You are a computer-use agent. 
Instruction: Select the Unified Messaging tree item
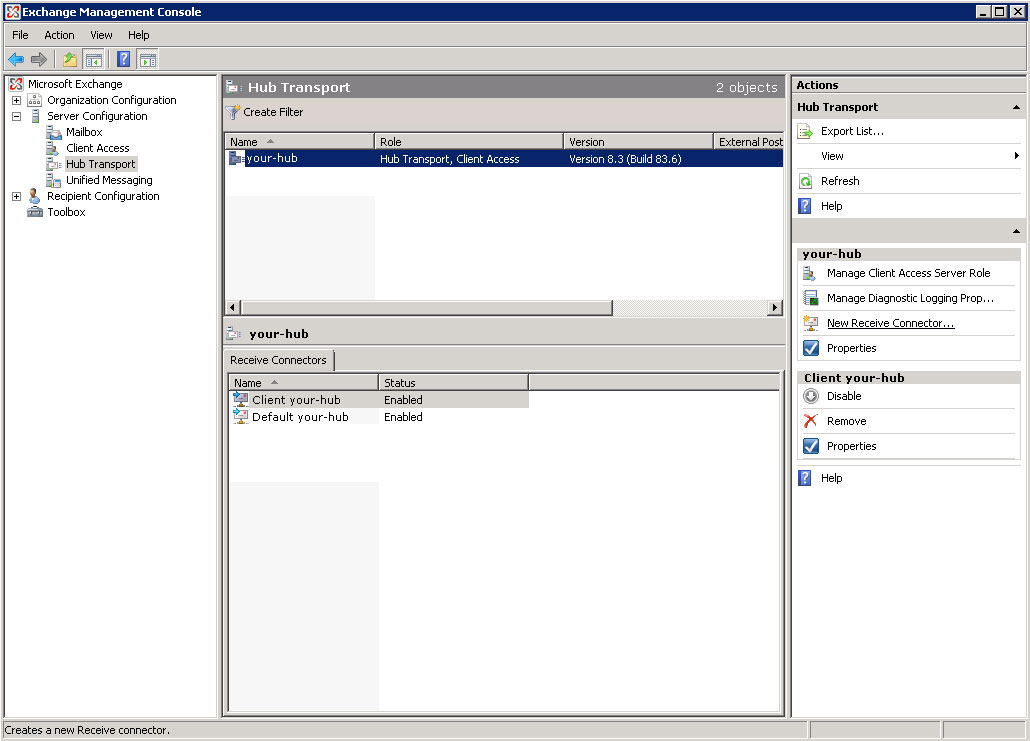tap(109, 180)
